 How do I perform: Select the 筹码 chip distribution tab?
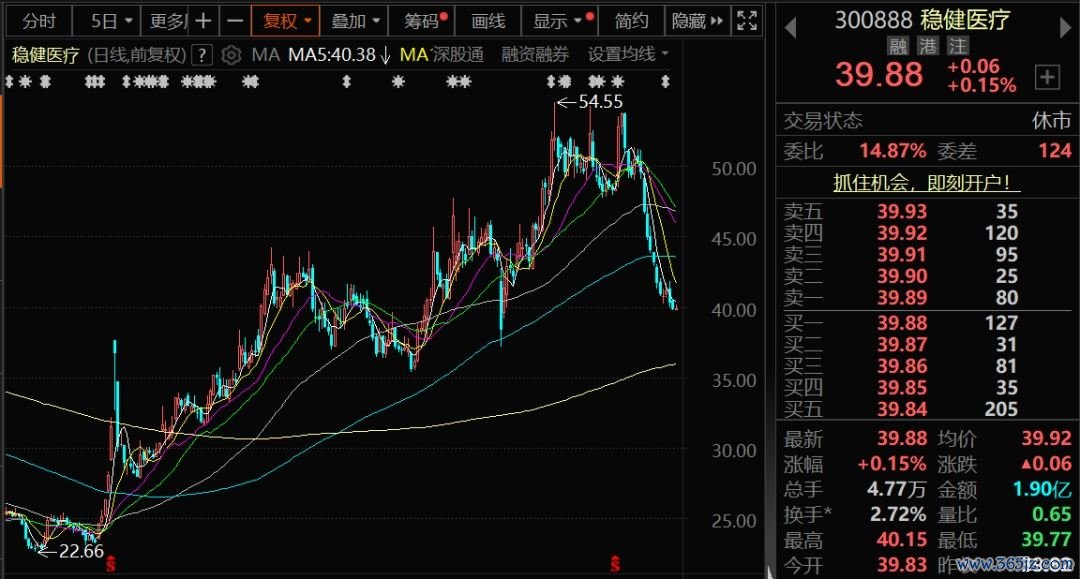click(425, 21)
